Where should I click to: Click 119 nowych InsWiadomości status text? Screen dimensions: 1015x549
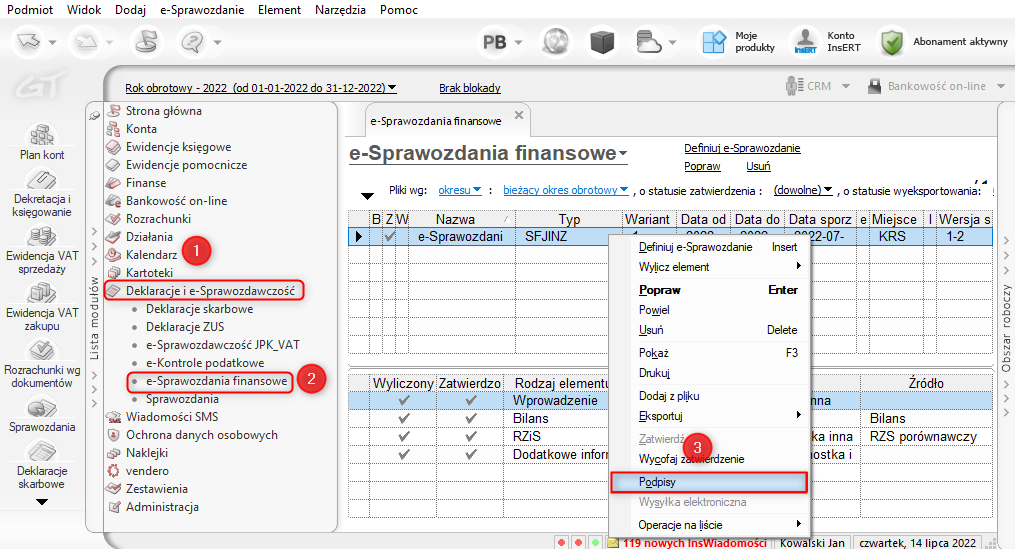(x=695, y=543)
